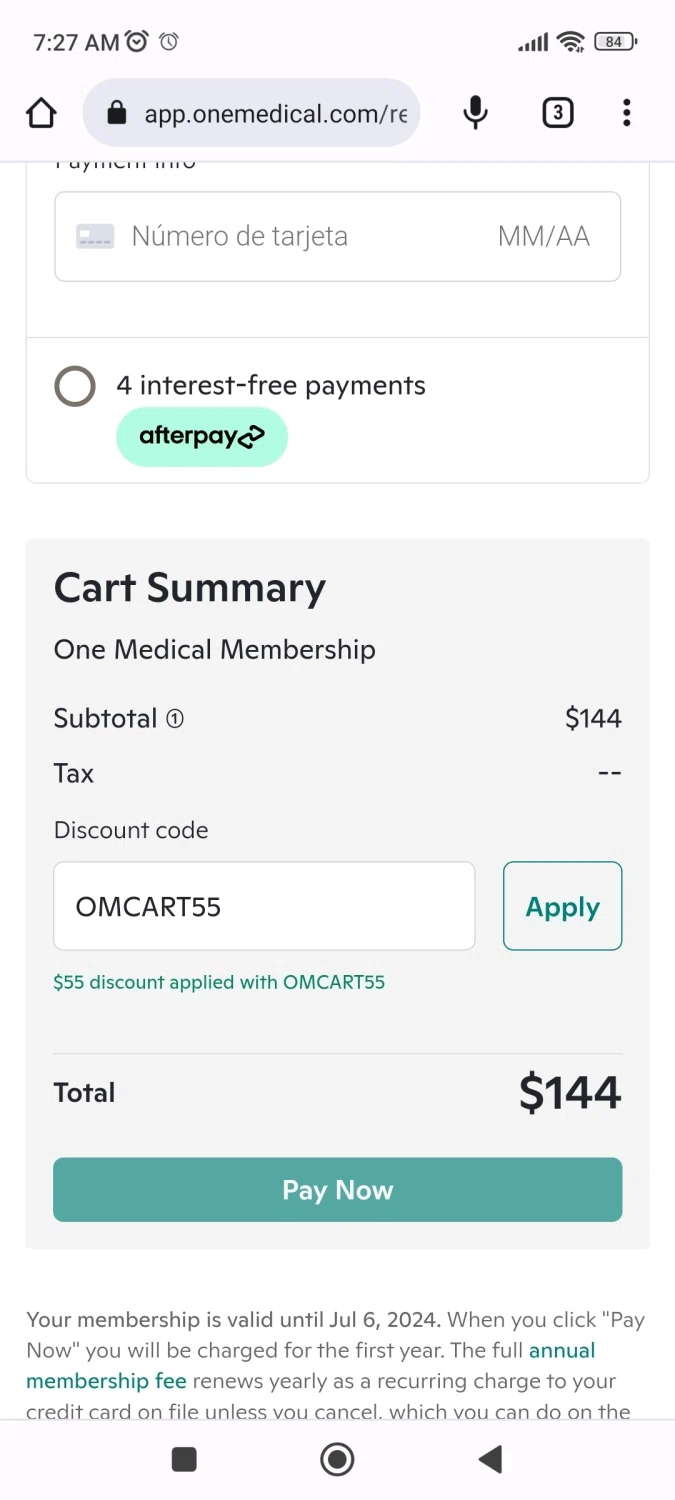Click the Pay Now button
675x1500 pixels.
coord(337,1190)
